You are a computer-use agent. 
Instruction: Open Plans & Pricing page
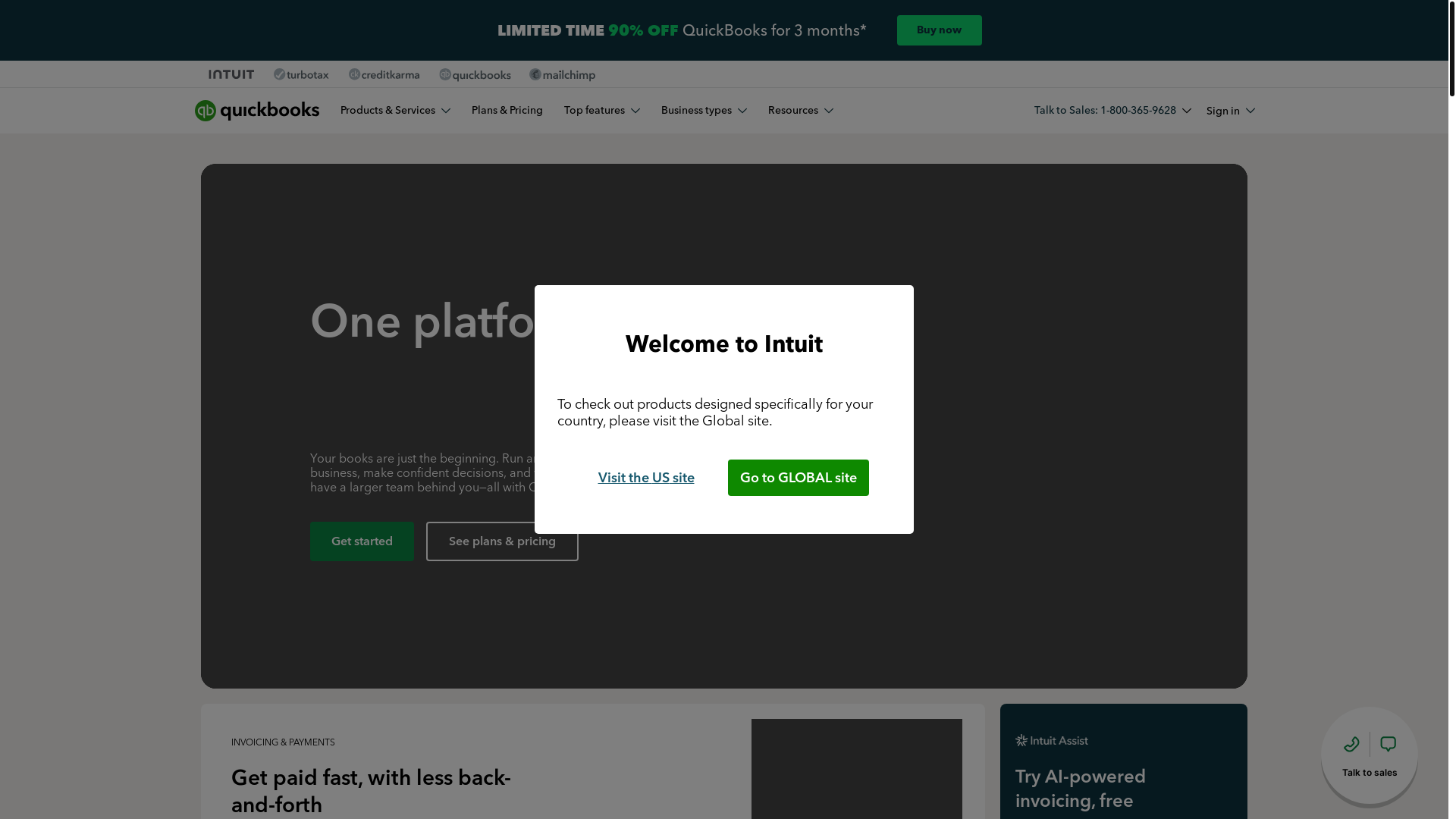[x=507, y=111]
